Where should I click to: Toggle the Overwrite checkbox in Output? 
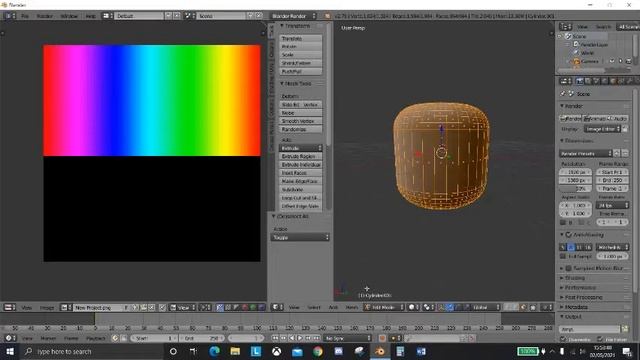tap(563, 339)
